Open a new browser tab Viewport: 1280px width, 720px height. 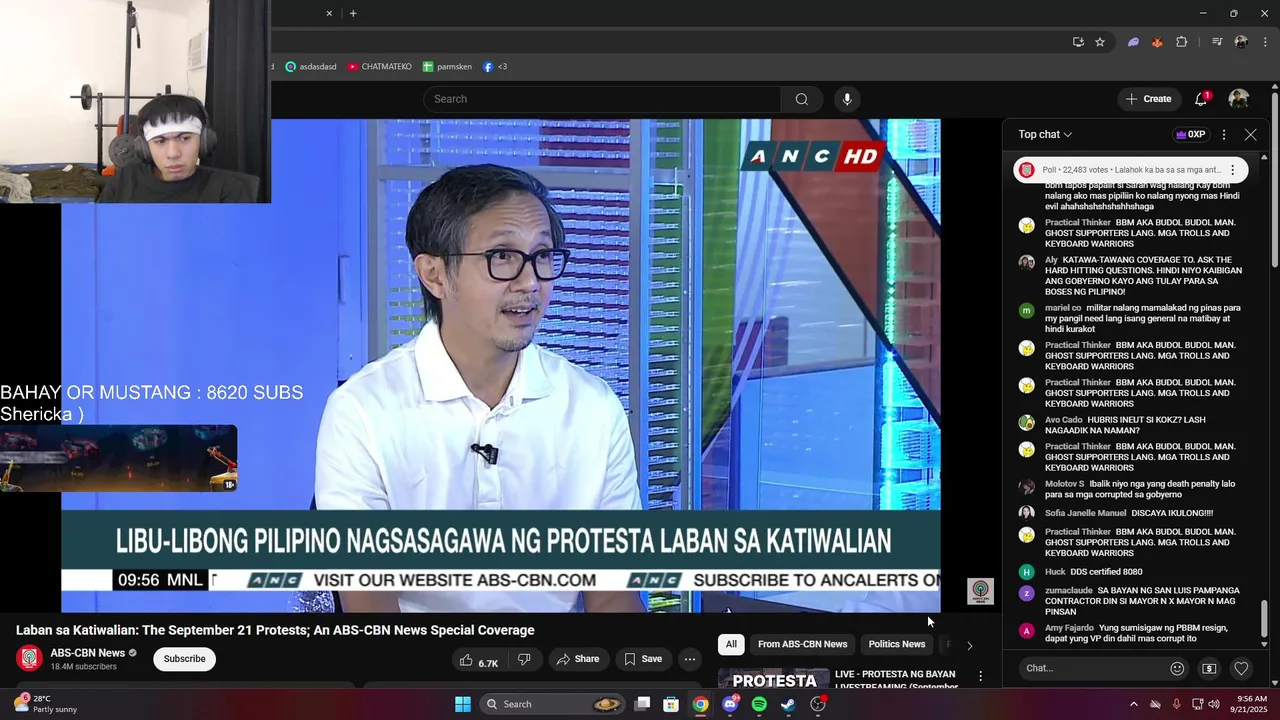(x=353, y=13)
